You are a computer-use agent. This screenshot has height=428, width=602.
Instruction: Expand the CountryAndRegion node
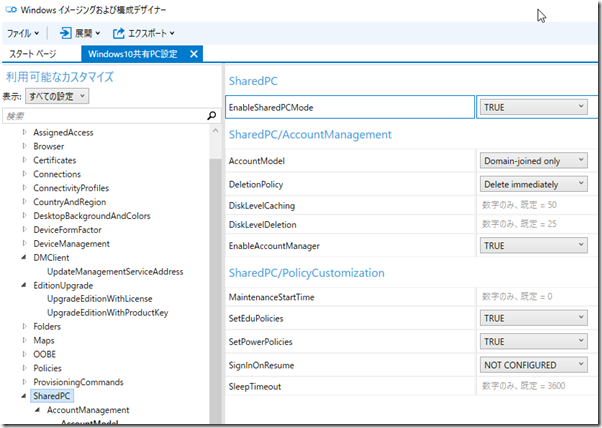[x=25, y=202]
